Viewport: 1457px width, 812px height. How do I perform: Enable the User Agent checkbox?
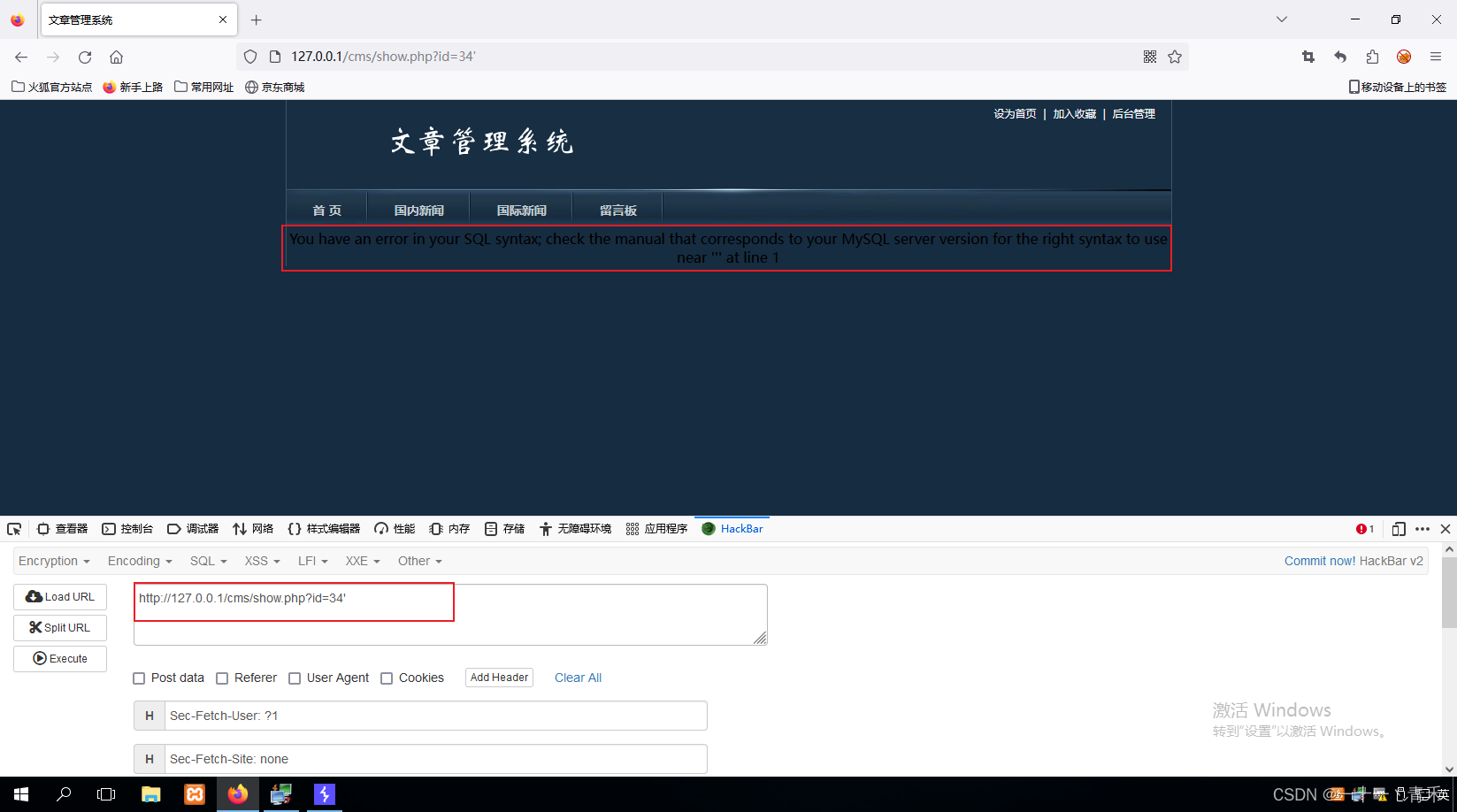click(x=295, y=678)
